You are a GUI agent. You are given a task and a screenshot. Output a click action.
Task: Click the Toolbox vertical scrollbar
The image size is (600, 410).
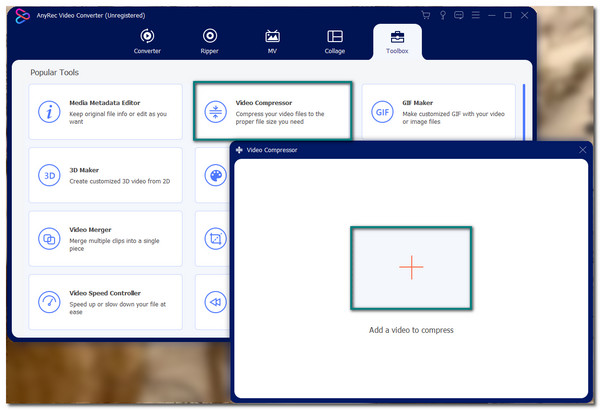click(x=523, y=110)
